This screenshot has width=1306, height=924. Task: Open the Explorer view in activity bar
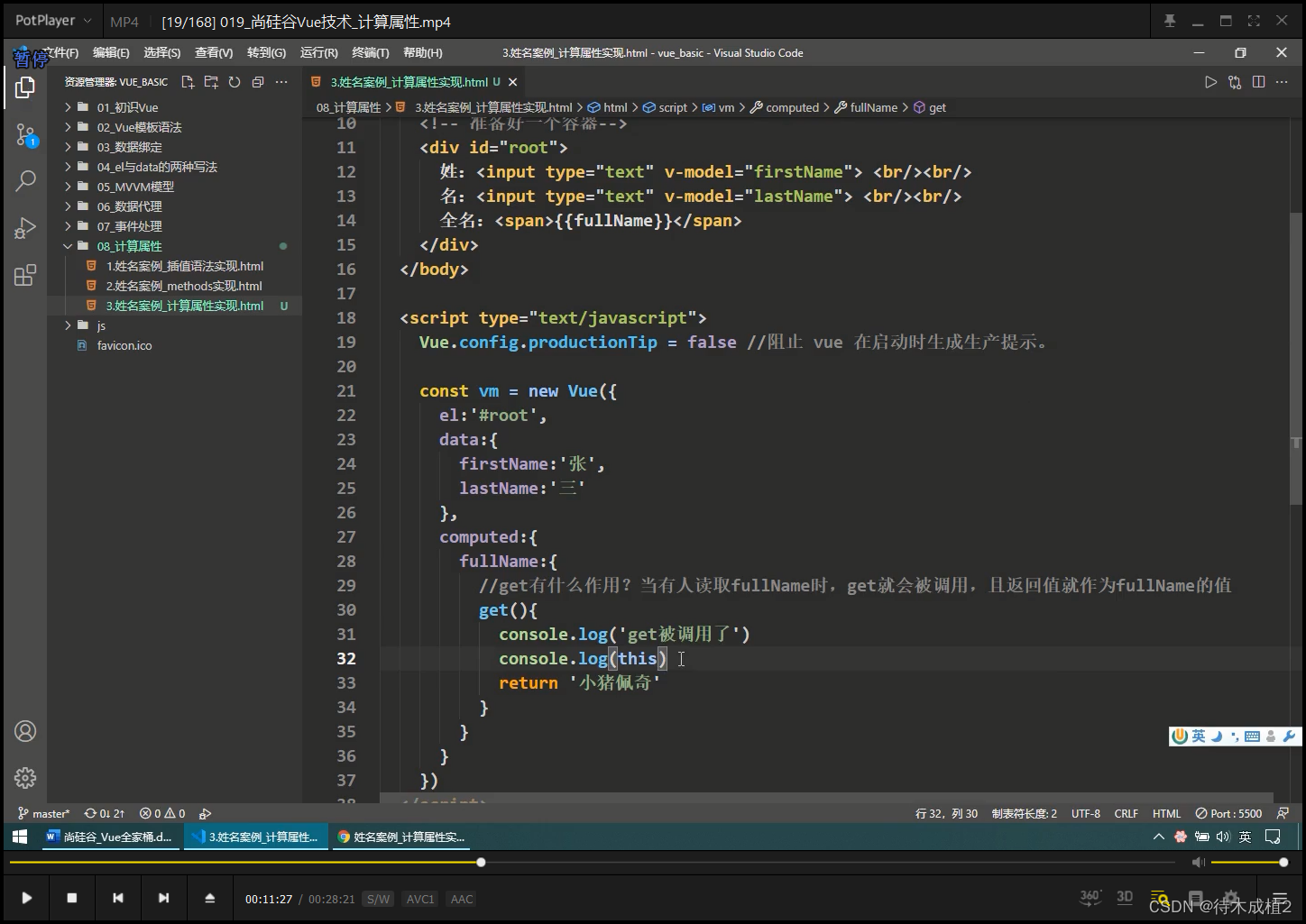pos(25,87)
